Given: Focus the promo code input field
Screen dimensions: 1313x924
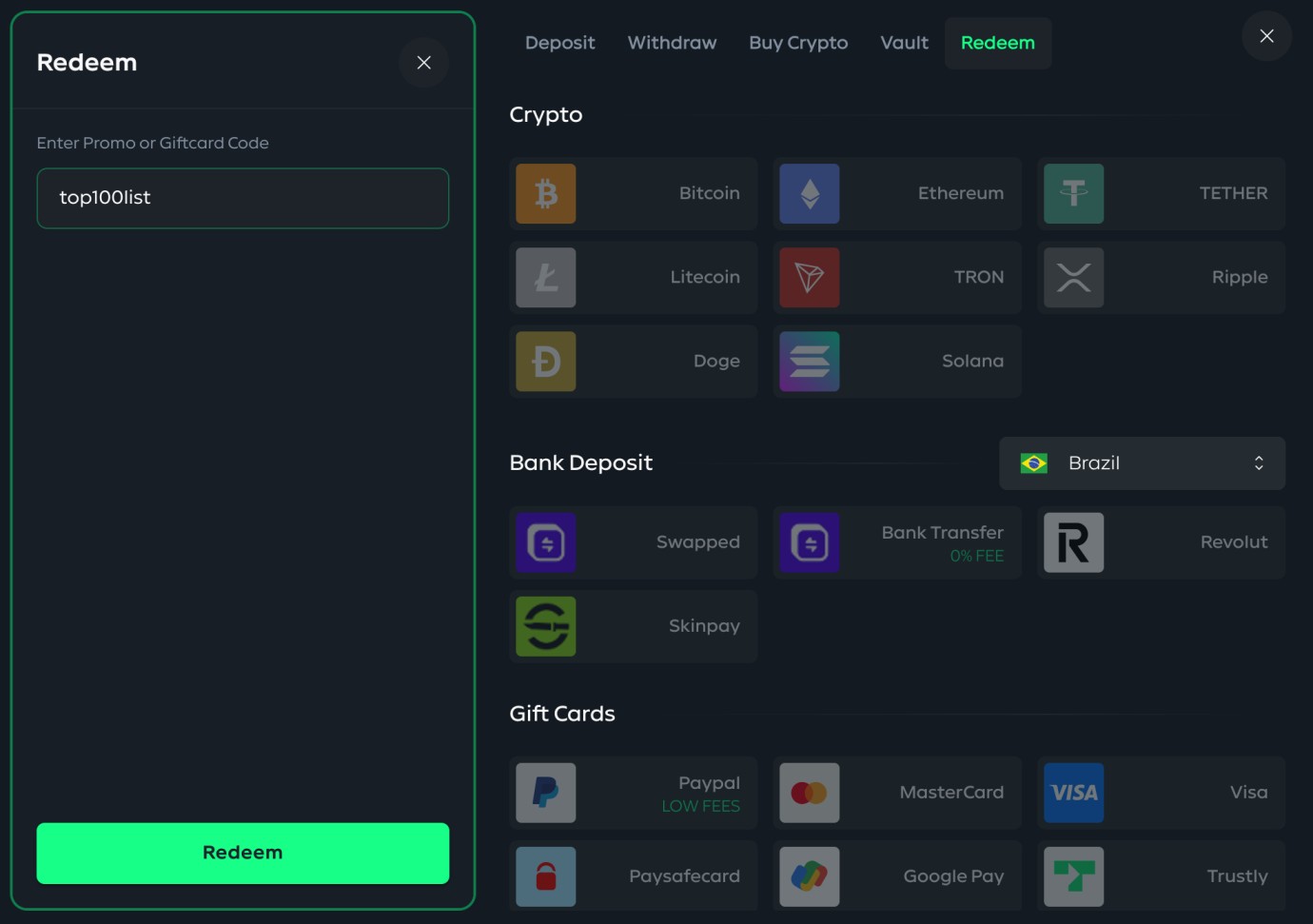Looking at the screenshot, I should tap(243, 198).
